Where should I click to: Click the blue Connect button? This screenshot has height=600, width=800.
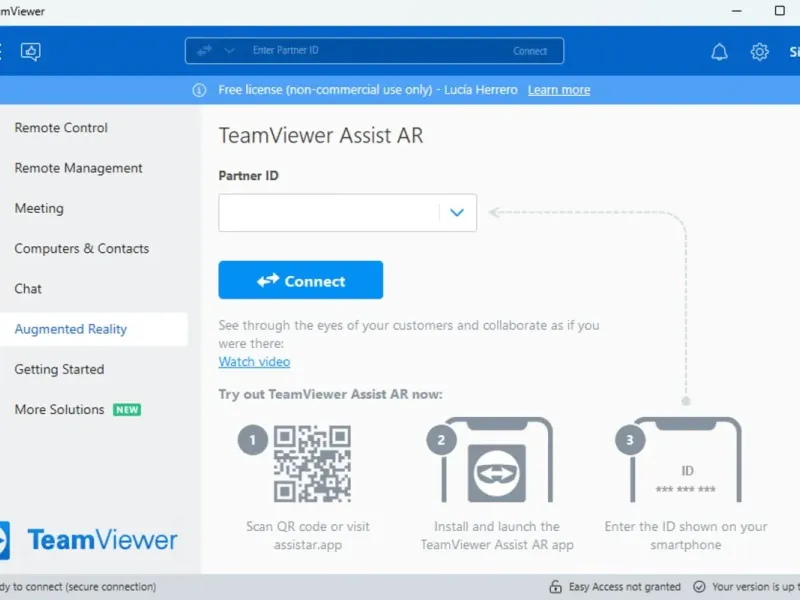[x=301, y=280]
